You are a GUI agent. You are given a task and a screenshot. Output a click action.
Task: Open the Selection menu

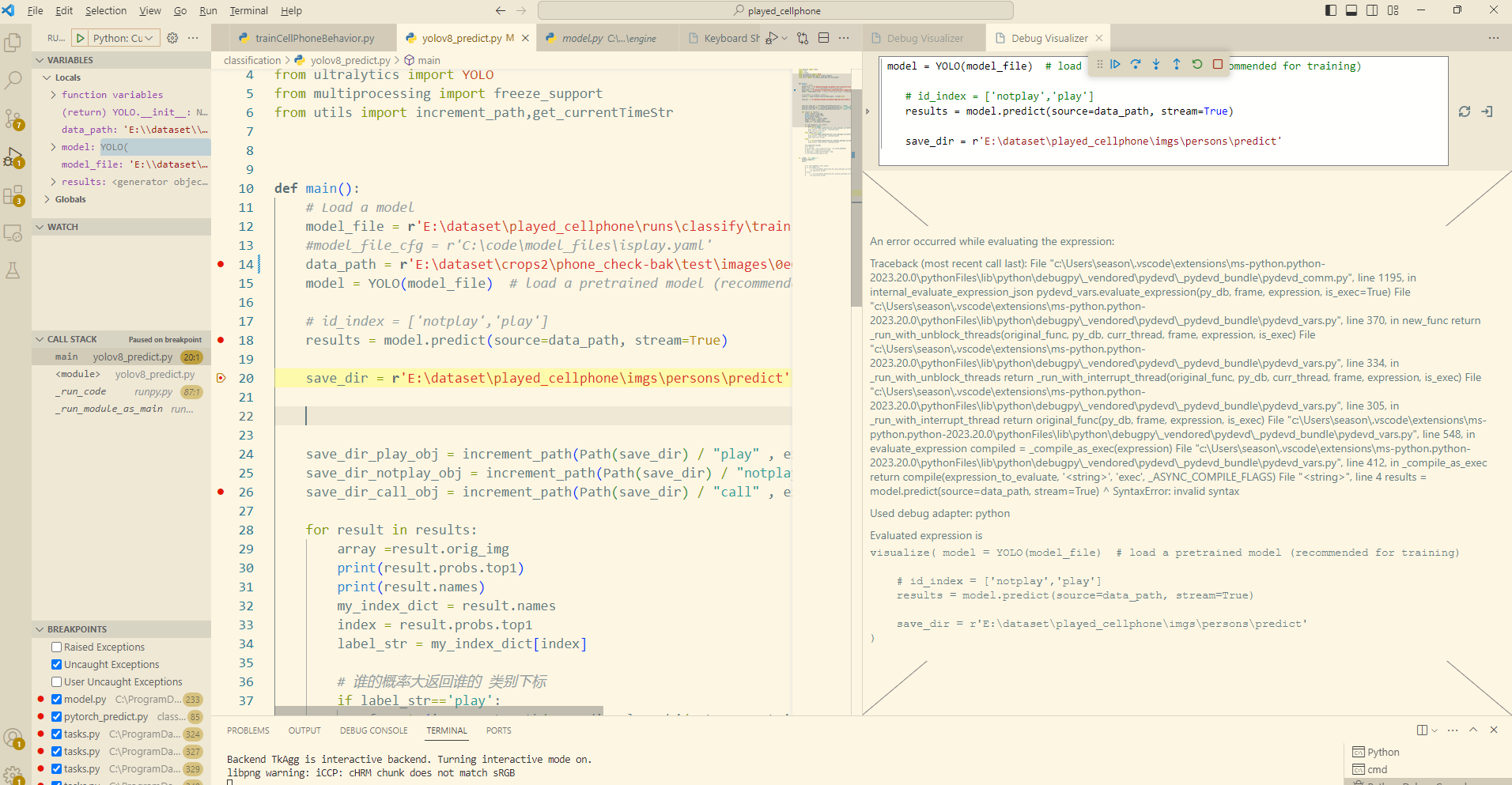click(x=106, y=10)
